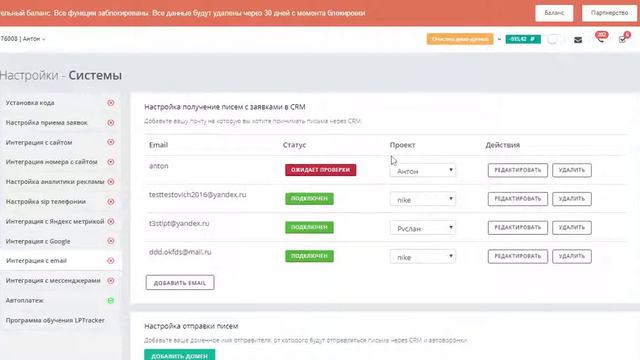
Task: Click Редактировать for anton email
Action: 518,170
